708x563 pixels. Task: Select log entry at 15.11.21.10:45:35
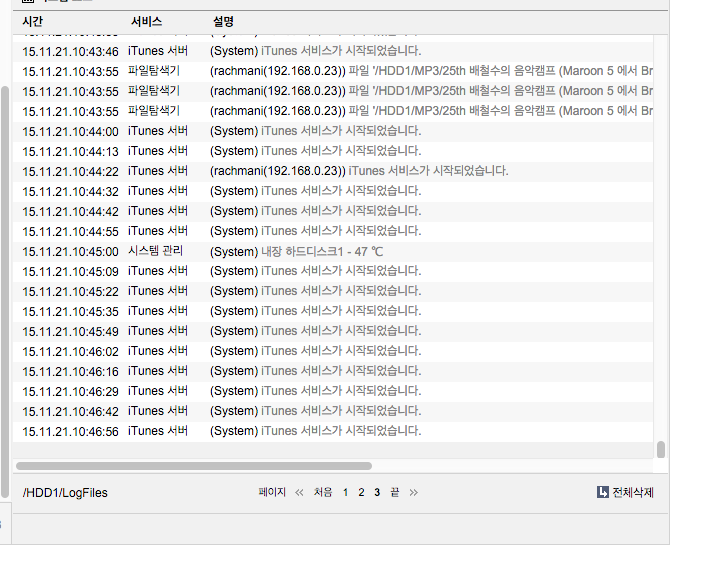333,312
